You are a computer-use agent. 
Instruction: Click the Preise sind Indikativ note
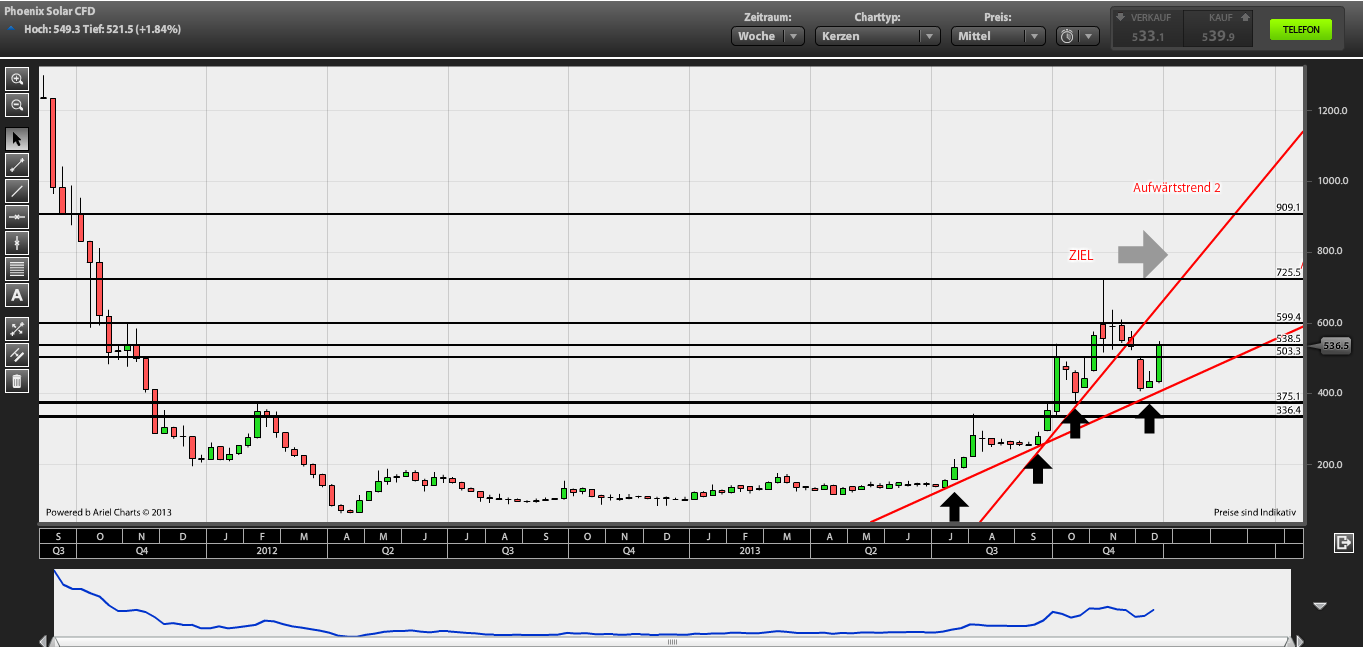(x=1255, y=512)
